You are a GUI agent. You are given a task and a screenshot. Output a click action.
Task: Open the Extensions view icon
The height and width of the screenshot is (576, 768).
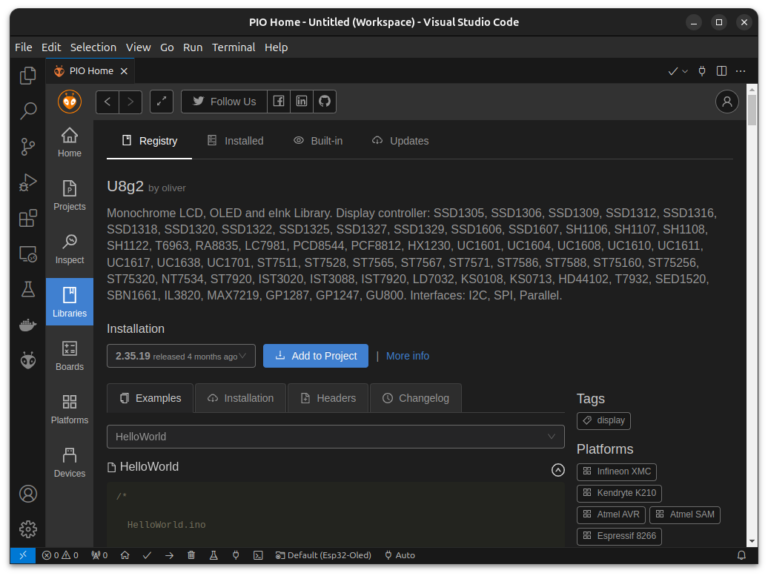pyautogui.click(x=28, y=218)
